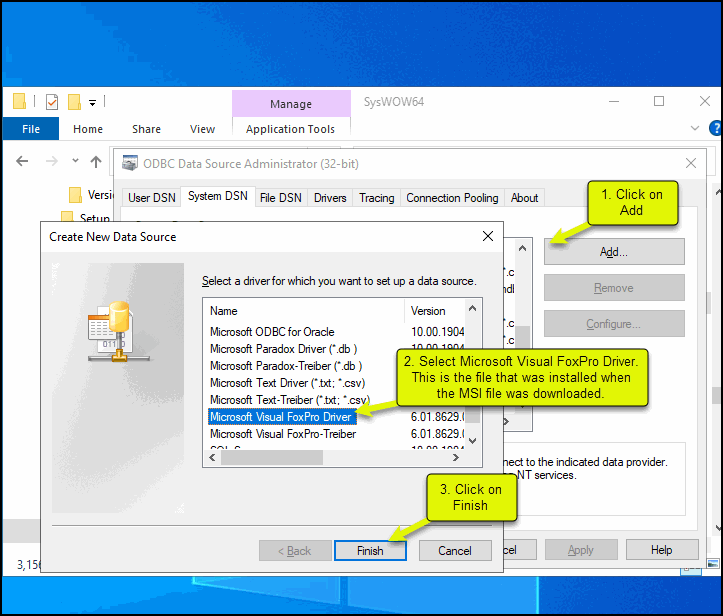Click the Apply button in ODBC Administrator

[x=581, y=550]
